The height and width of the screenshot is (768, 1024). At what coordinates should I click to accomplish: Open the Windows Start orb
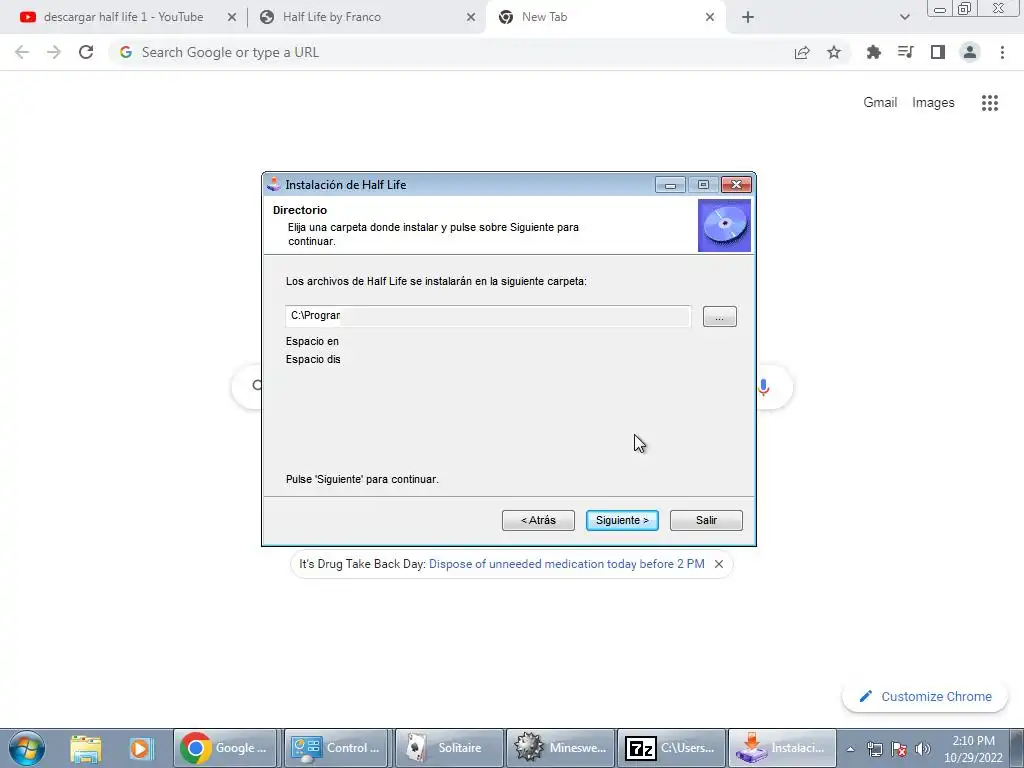coord(27,748)
